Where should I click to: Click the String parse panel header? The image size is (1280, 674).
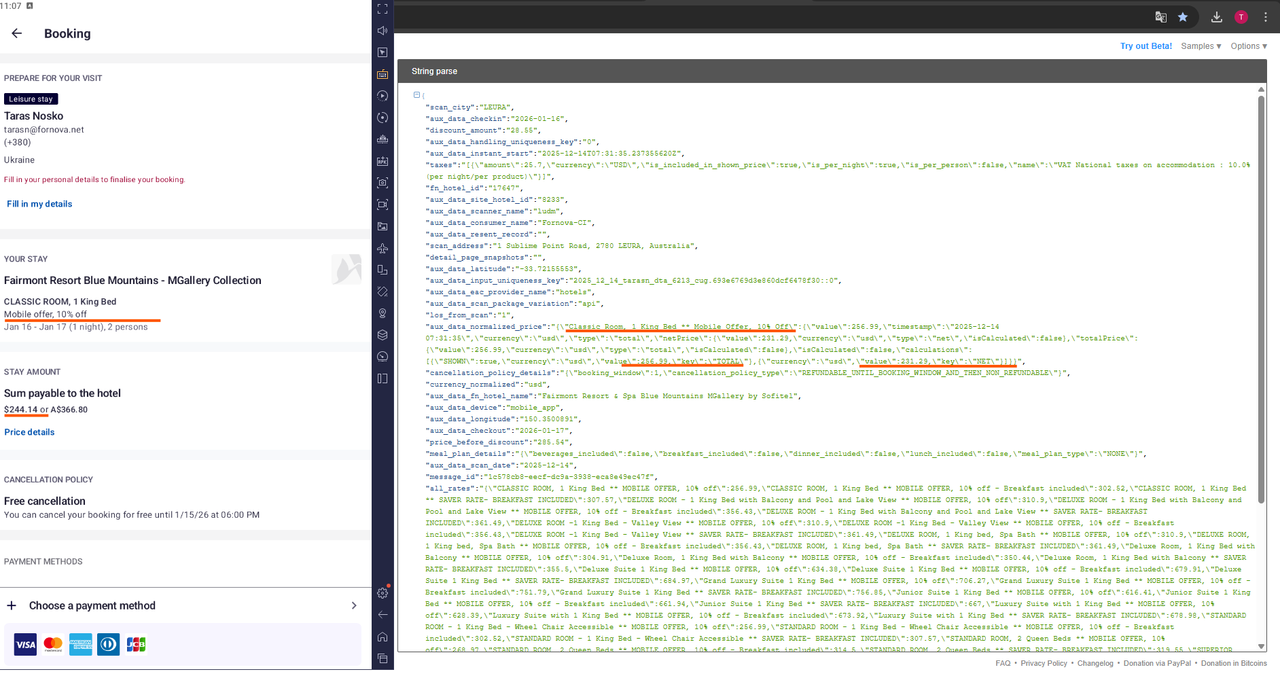pos(834,71)
